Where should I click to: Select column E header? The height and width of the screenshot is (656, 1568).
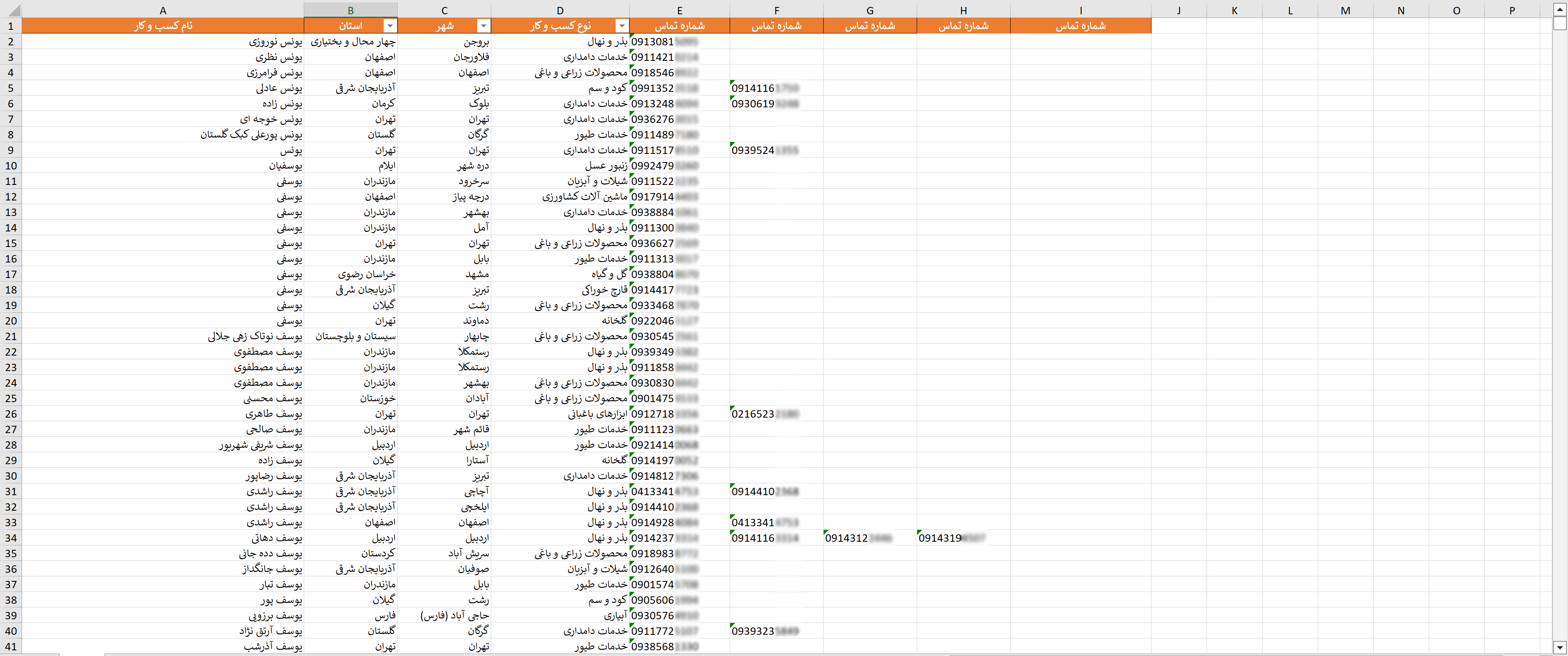[679, 10]
